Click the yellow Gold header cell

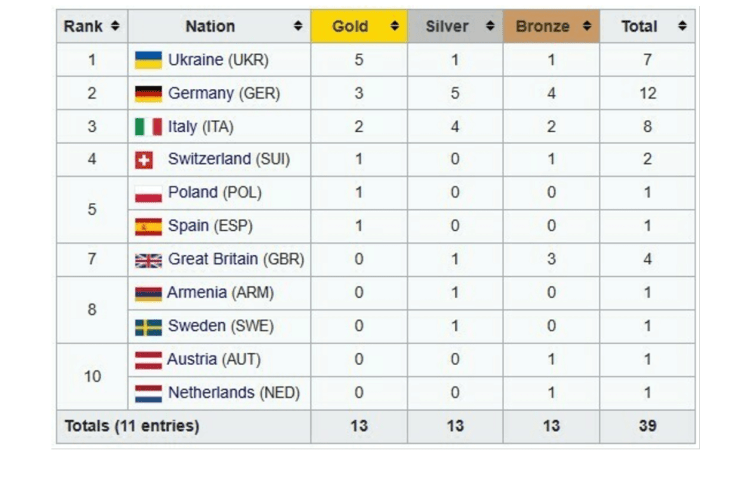click(358, 26)
